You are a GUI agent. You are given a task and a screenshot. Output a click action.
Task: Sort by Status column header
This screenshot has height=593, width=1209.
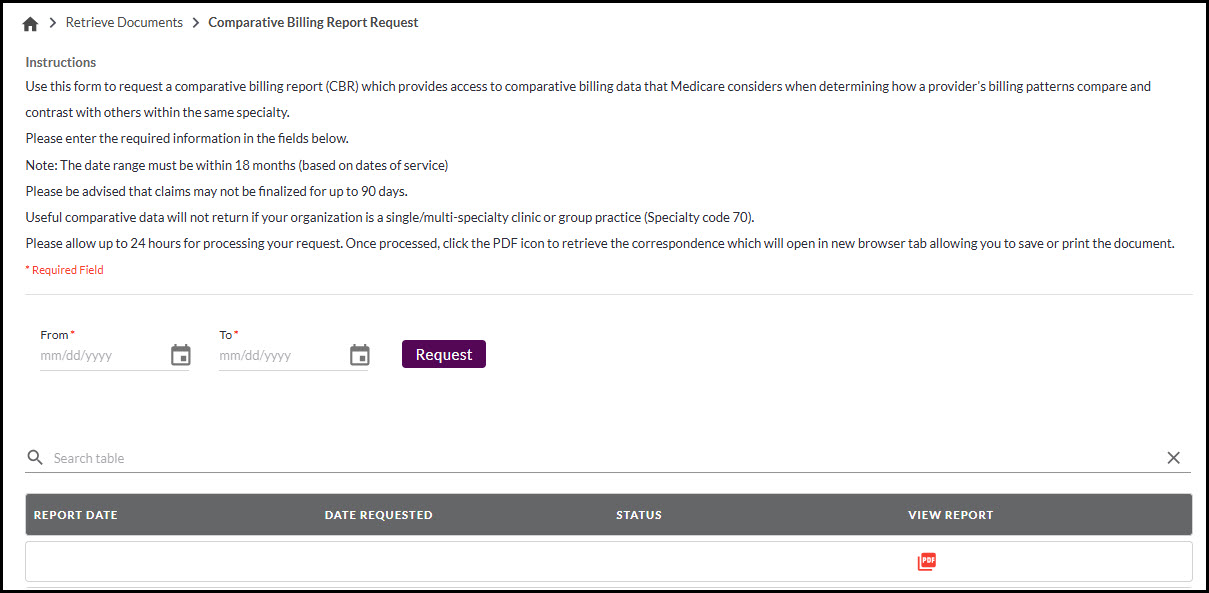639,515
